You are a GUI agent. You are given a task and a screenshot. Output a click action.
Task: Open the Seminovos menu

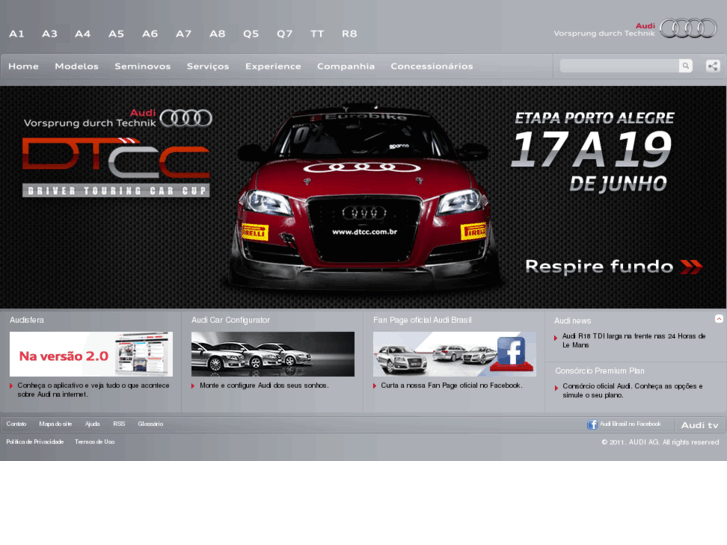pos(143,66)
